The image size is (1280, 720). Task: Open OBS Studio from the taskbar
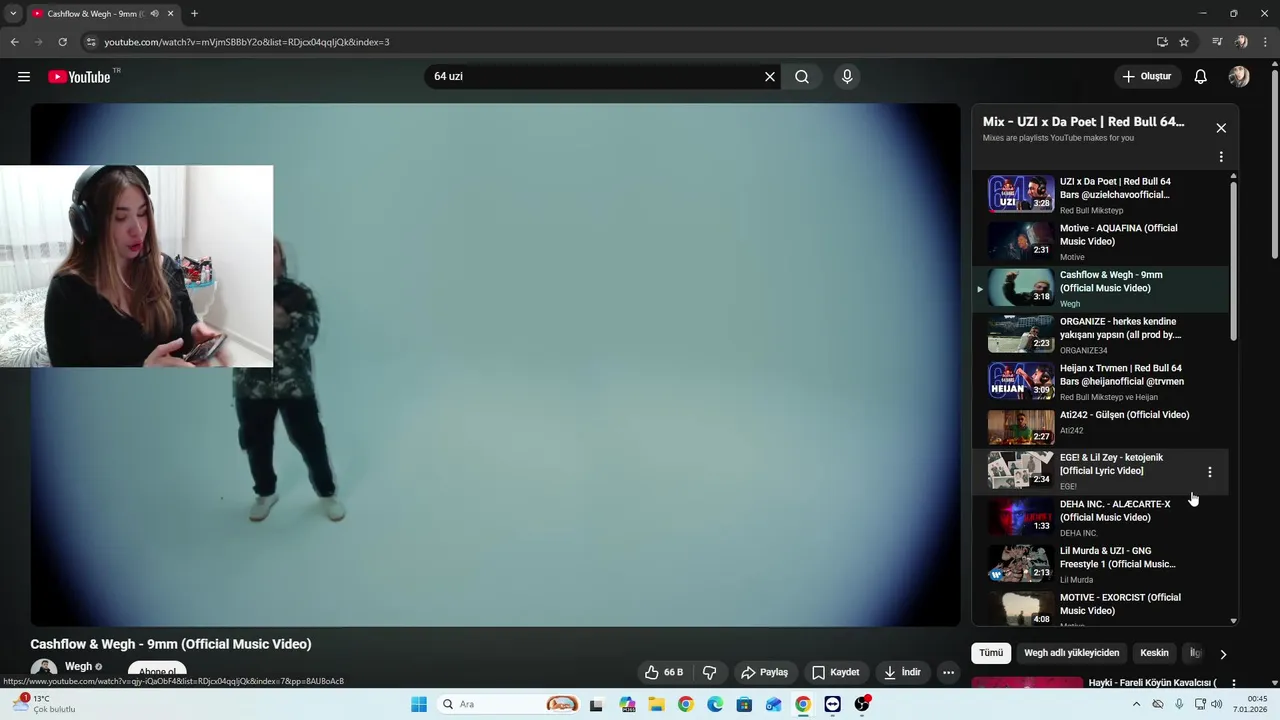[x=862, y=704]
